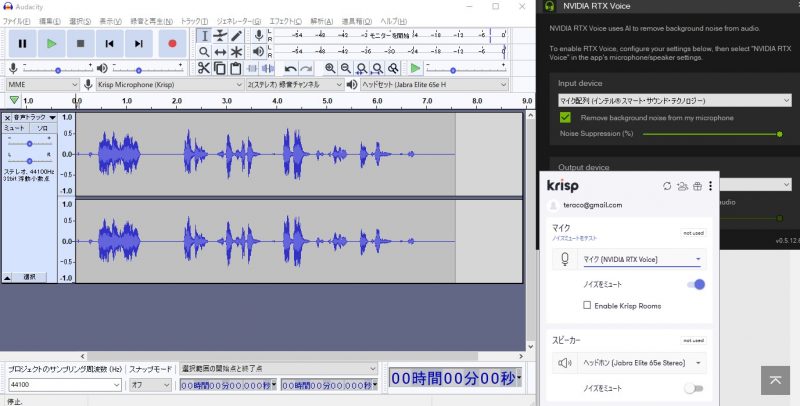
Task: Solo the audio track (ソロ button)
Action: tap(42, 128)
